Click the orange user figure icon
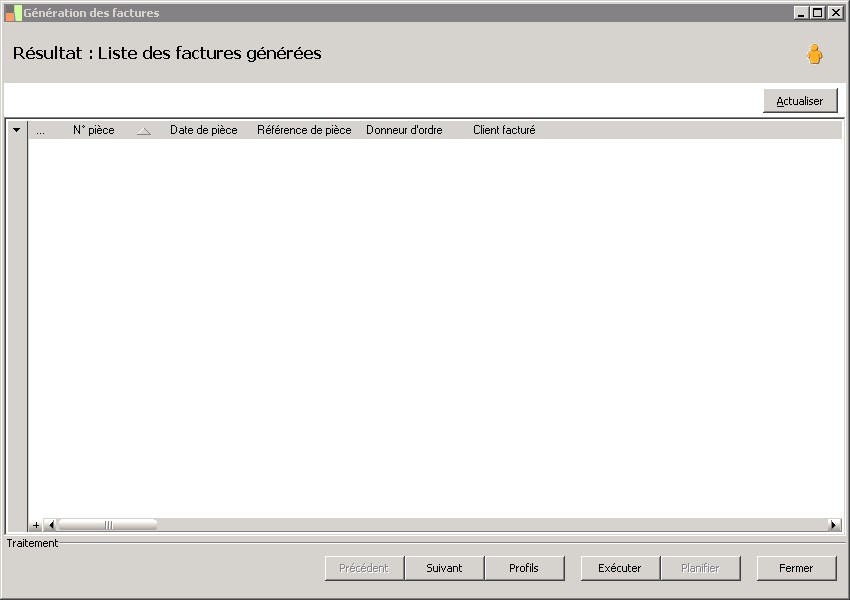Screen dimensions: 850x600 tap(814, 54)
